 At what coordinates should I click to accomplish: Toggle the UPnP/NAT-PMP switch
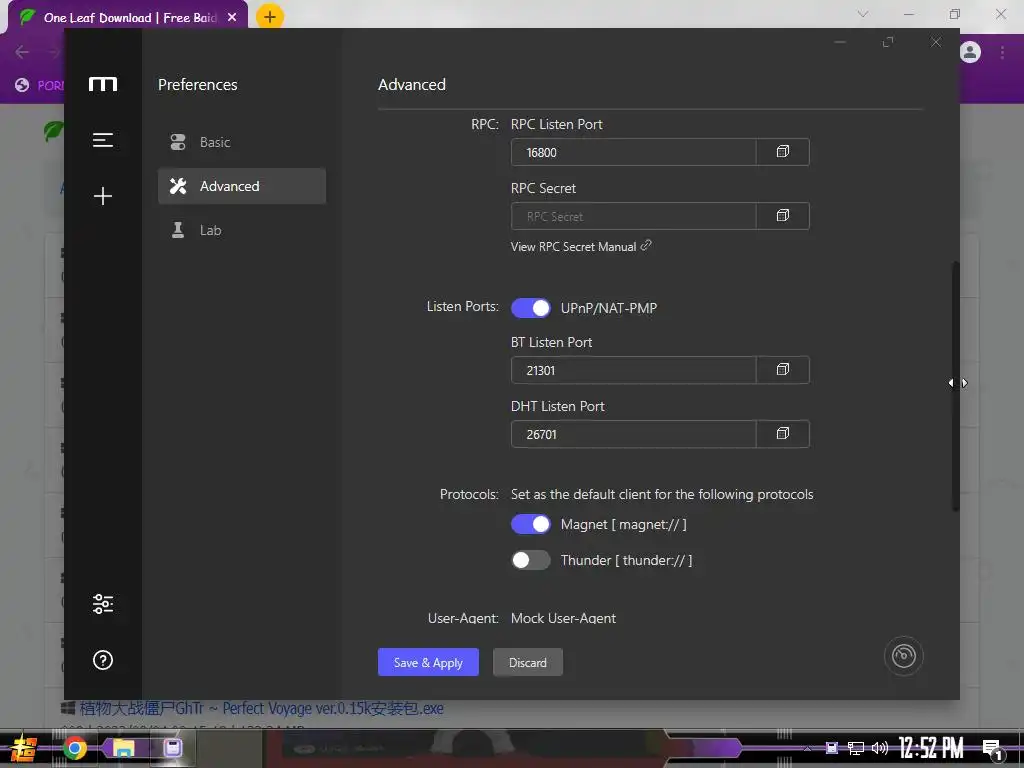tap(530, 308)
